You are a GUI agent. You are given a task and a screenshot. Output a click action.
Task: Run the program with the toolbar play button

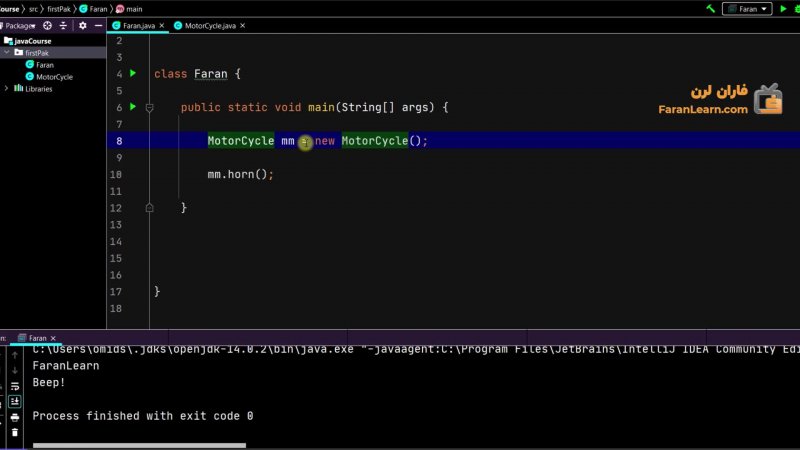pos(783,9)
